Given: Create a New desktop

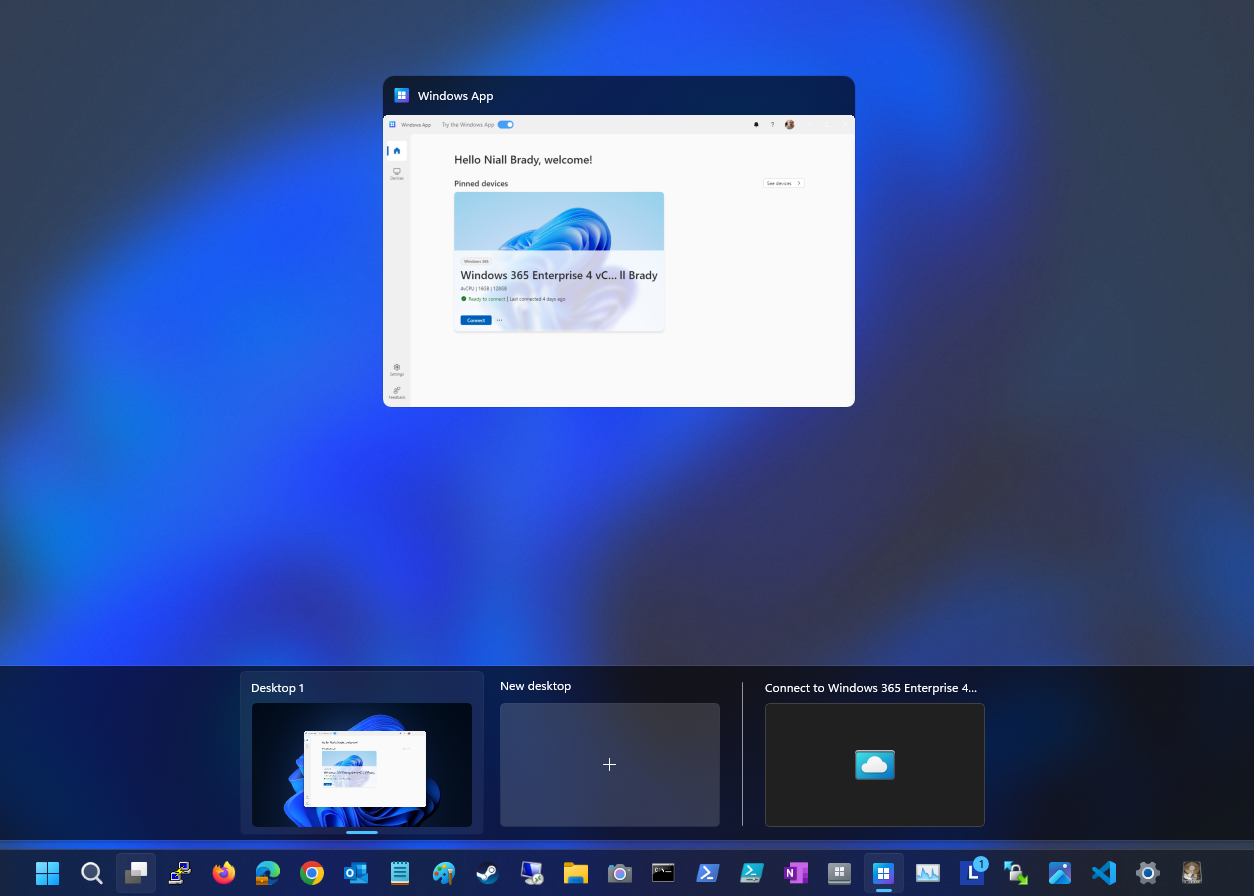Looking at the screenshot, I should tap(610, 765).
